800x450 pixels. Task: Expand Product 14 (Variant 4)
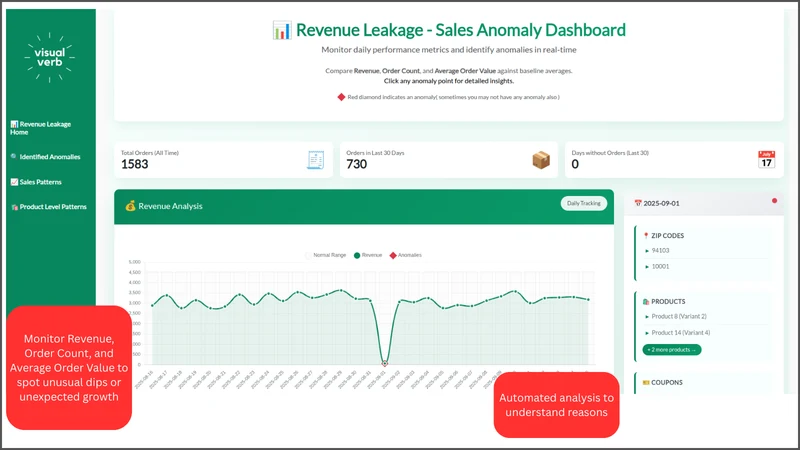click(x=678, y=333)
